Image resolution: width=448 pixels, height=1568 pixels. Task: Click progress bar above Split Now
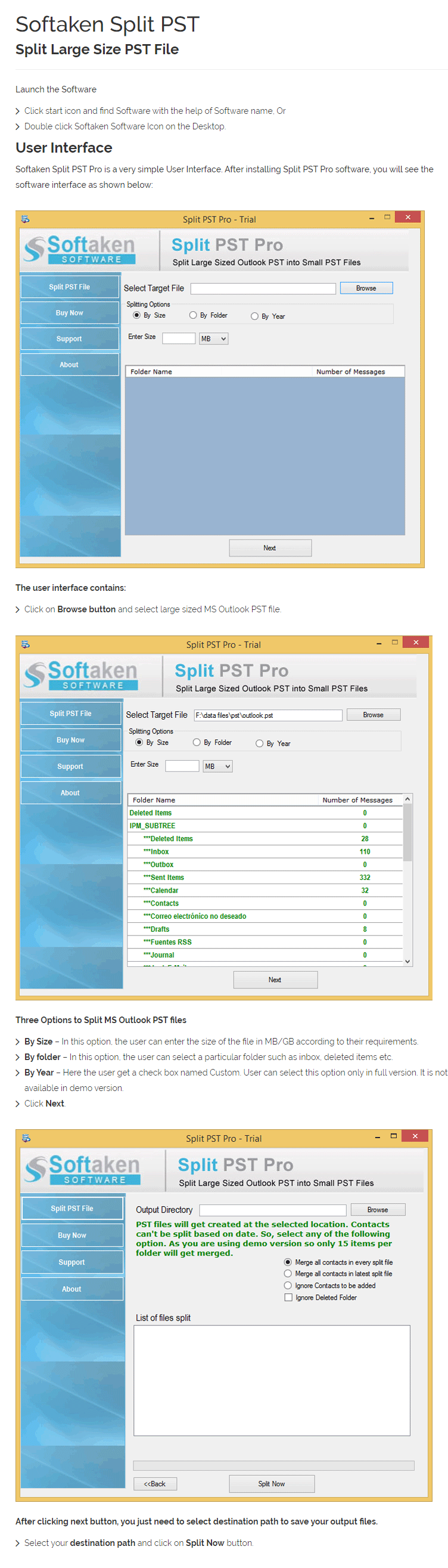[x=273, y=1465]
